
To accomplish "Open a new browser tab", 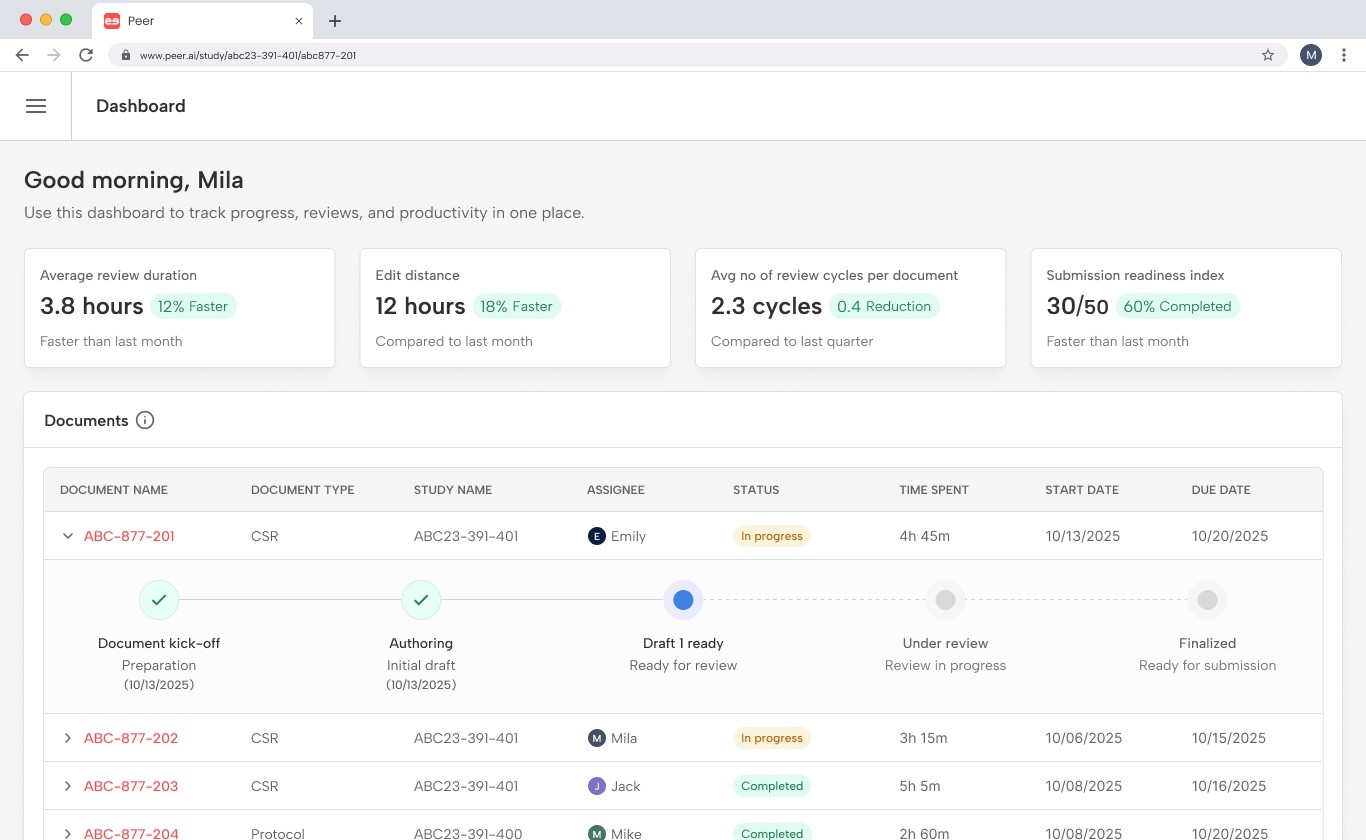I will (x=335, y=20).
